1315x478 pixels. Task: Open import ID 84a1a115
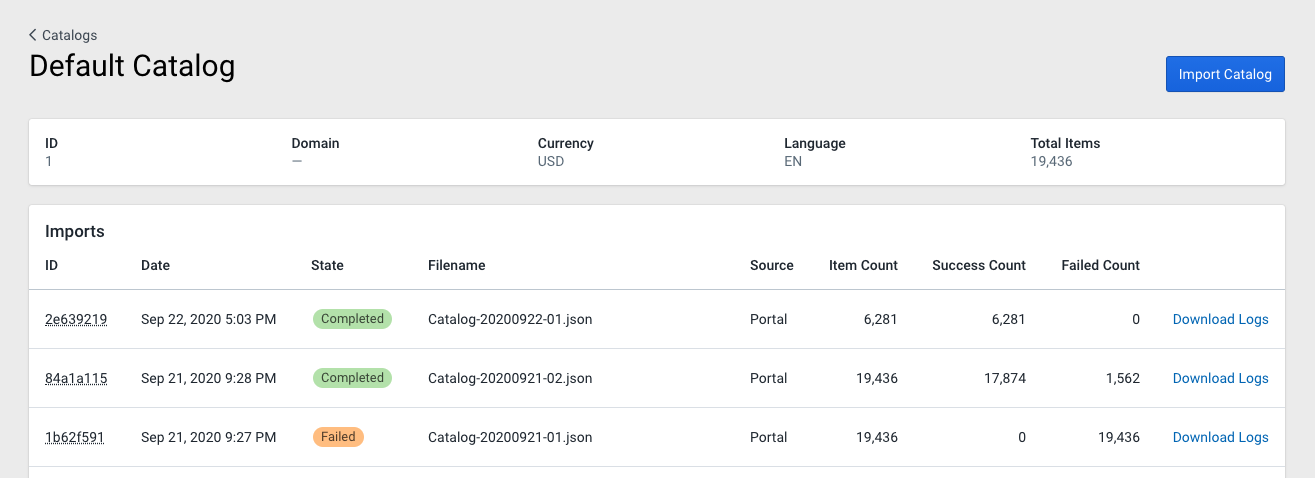[76, 379]
